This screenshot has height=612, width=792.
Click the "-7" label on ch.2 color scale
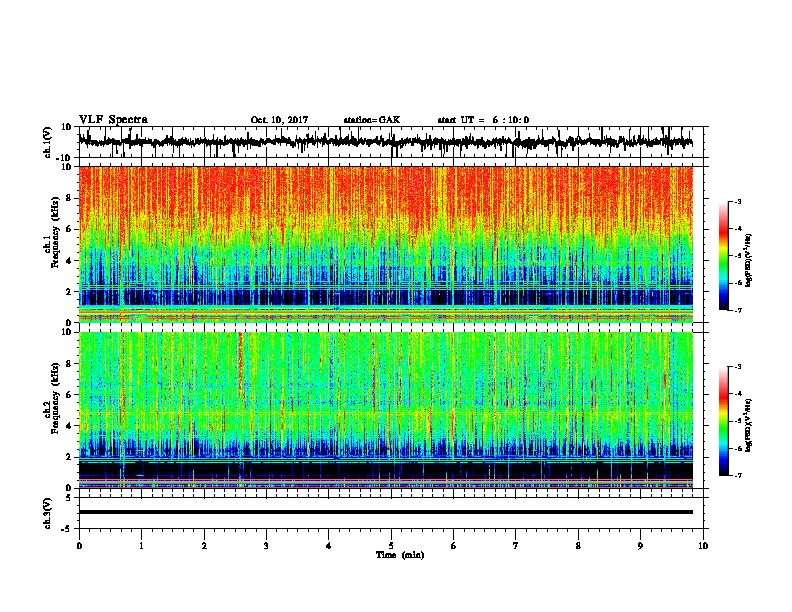click(737, 475)
